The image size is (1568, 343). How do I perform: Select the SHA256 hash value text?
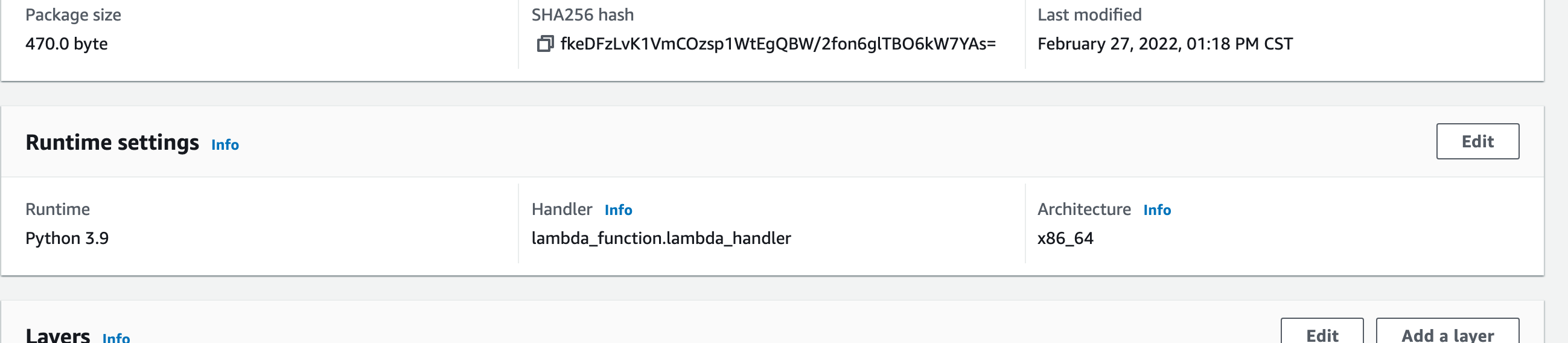coord(777,44)
